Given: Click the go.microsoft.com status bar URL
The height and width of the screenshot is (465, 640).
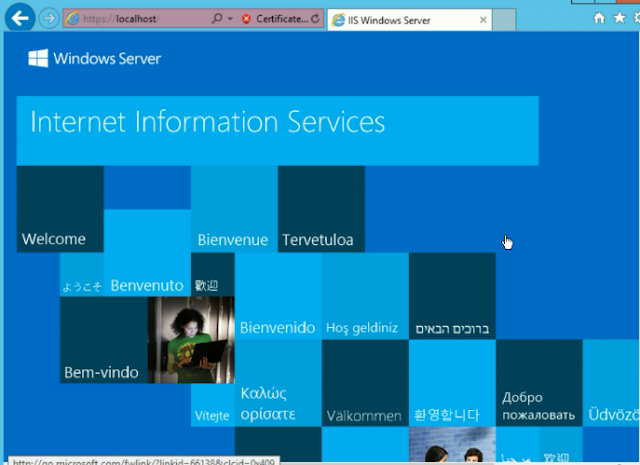Looking at the screenshot, I should 144,462.
